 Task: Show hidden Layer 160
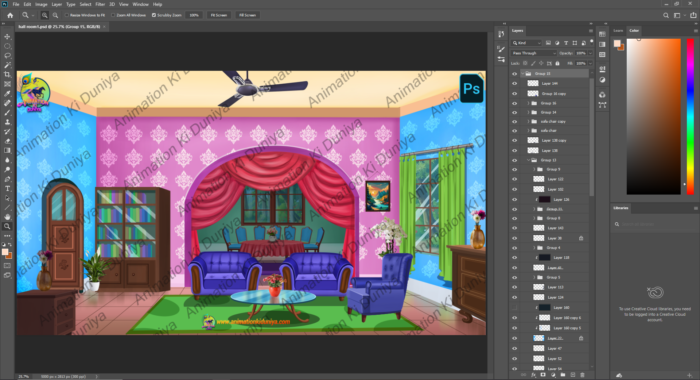(x=514, y=308)
